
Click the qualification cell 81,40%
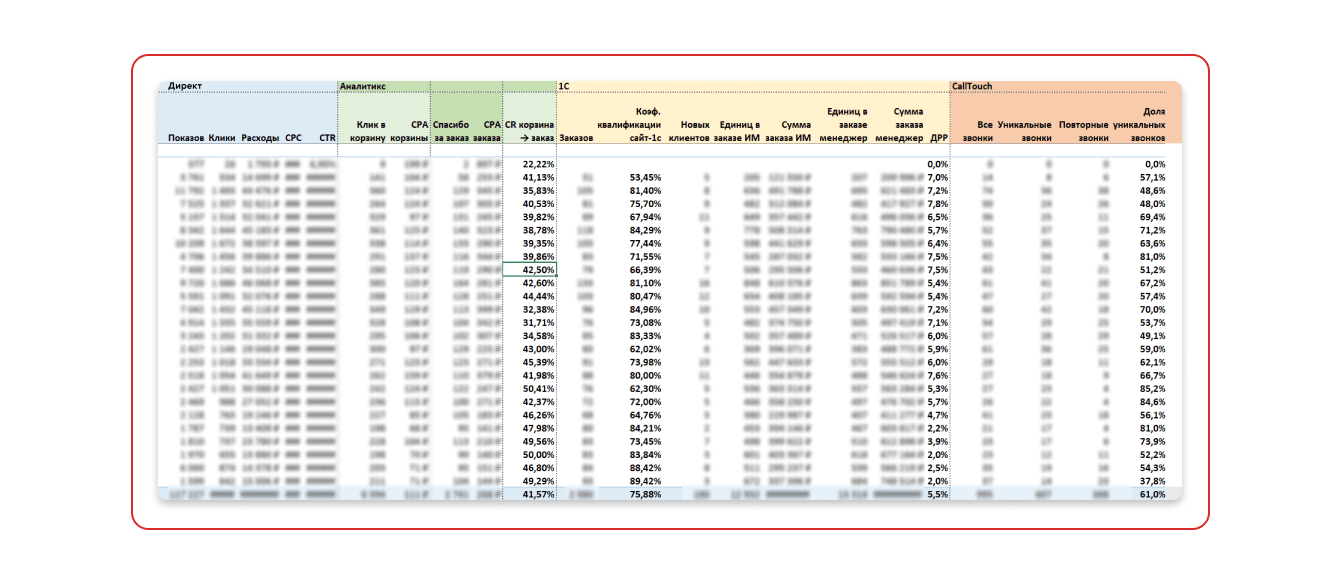click(x=645, y=190)
